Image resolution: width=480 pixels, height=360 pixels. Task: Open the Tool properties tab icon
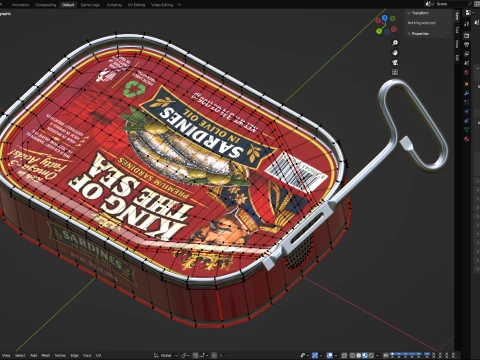(467, 24)
